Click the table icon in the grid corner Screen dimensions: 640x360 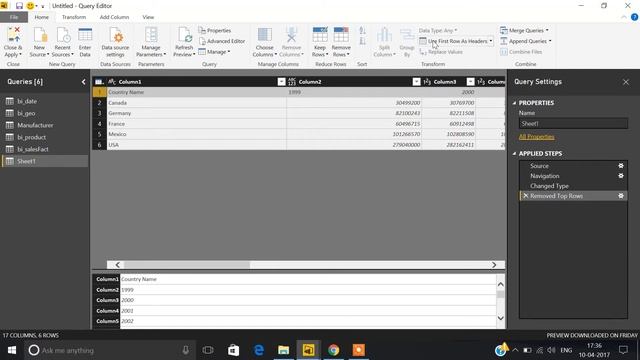pos(99,82)
